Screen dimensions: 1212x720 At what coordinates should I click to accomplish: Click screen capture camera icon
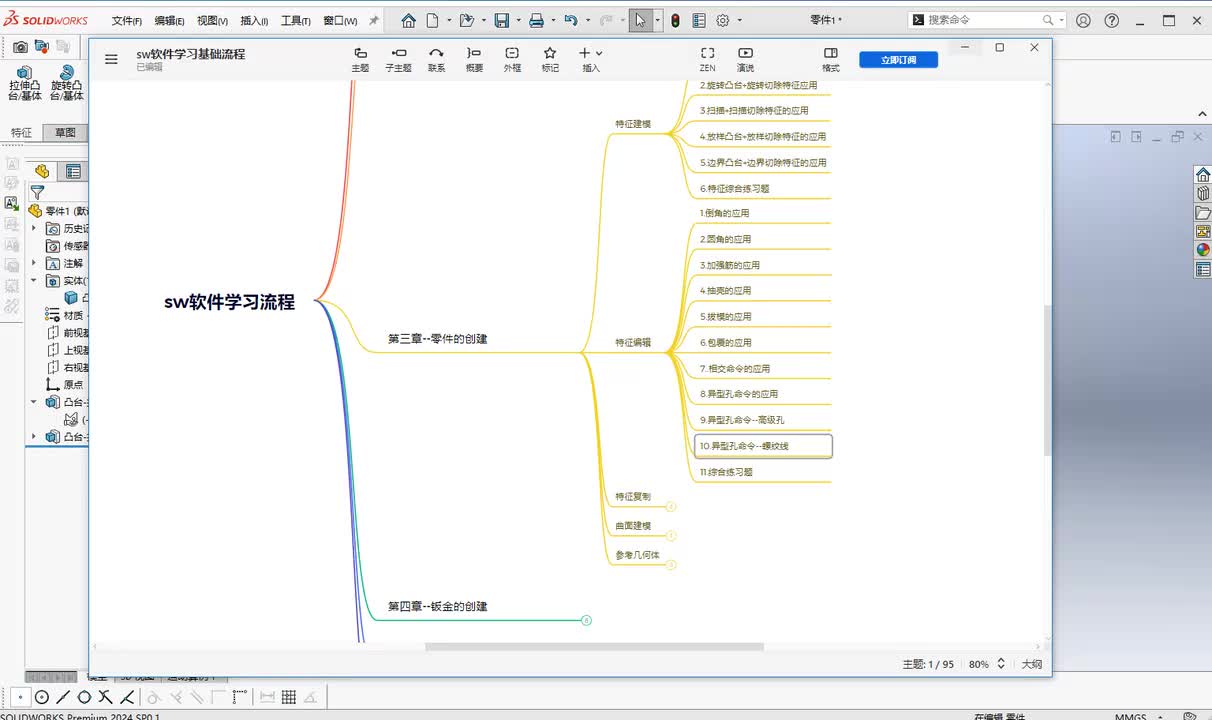tap(20, 46)
